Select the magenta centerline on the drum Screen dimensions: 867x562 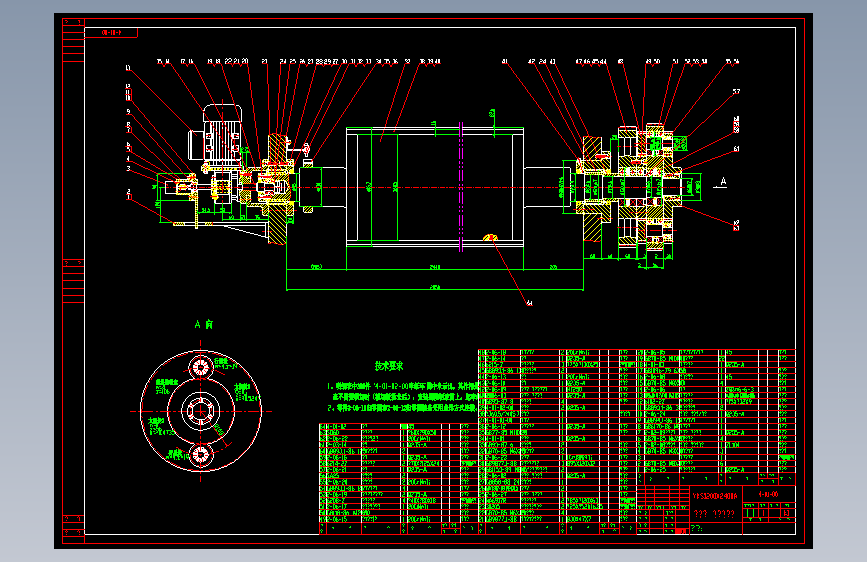[x=460, y=187]
